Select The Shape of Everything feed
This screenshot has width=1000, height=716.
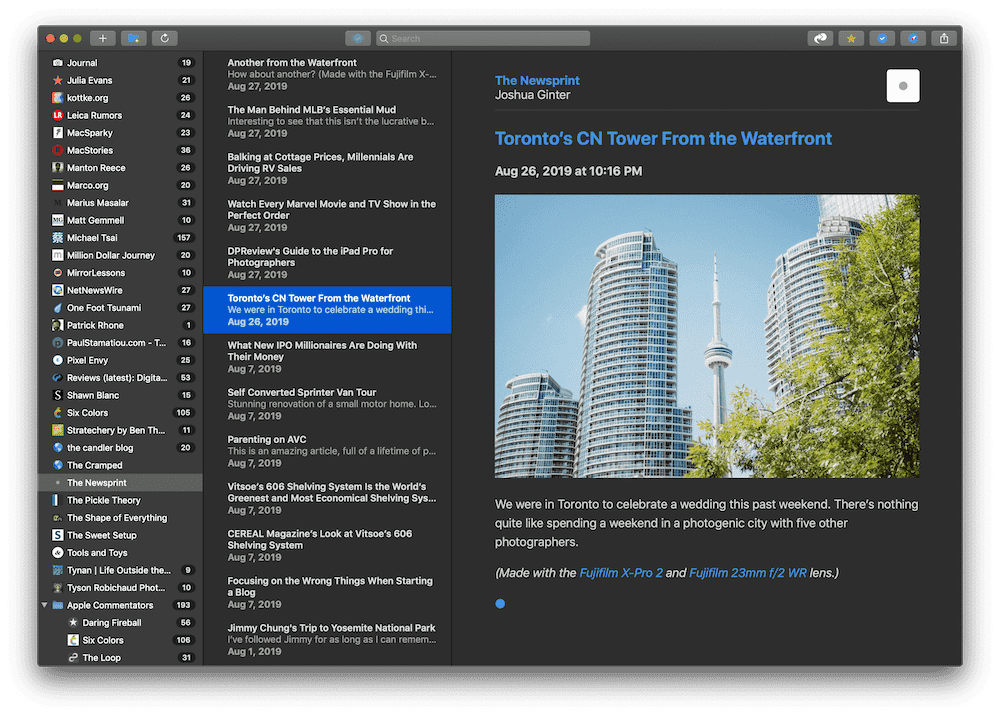point(120,518)
